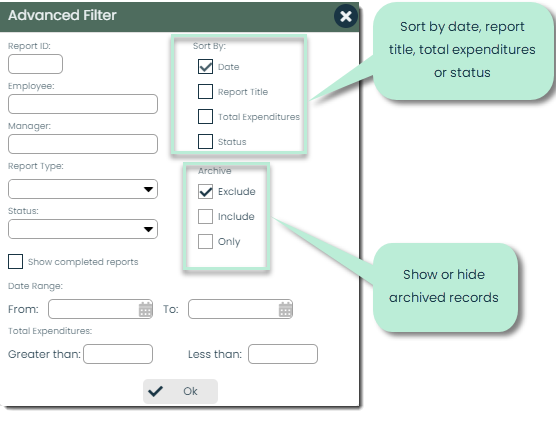Open the Status dropdown list
This screenshot has width=556, height=422.
point(83,229)
